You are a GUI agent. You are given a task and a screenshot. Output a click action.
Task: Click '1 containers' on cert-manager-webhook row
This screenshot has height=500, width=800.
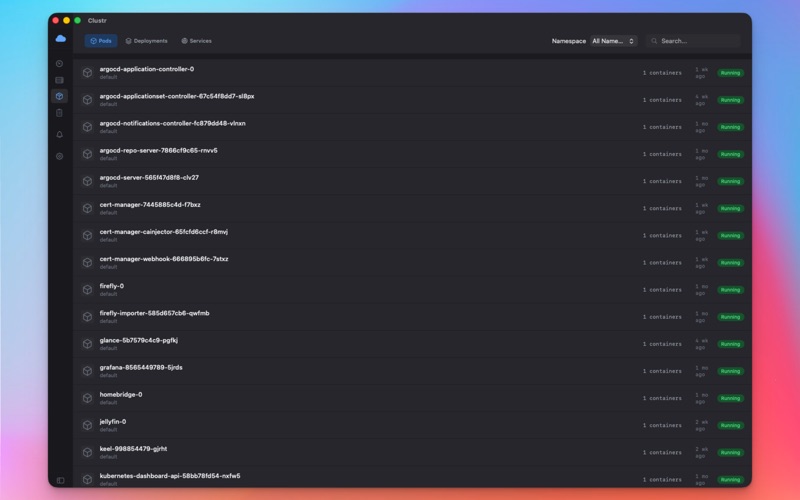tap(662, 263)
